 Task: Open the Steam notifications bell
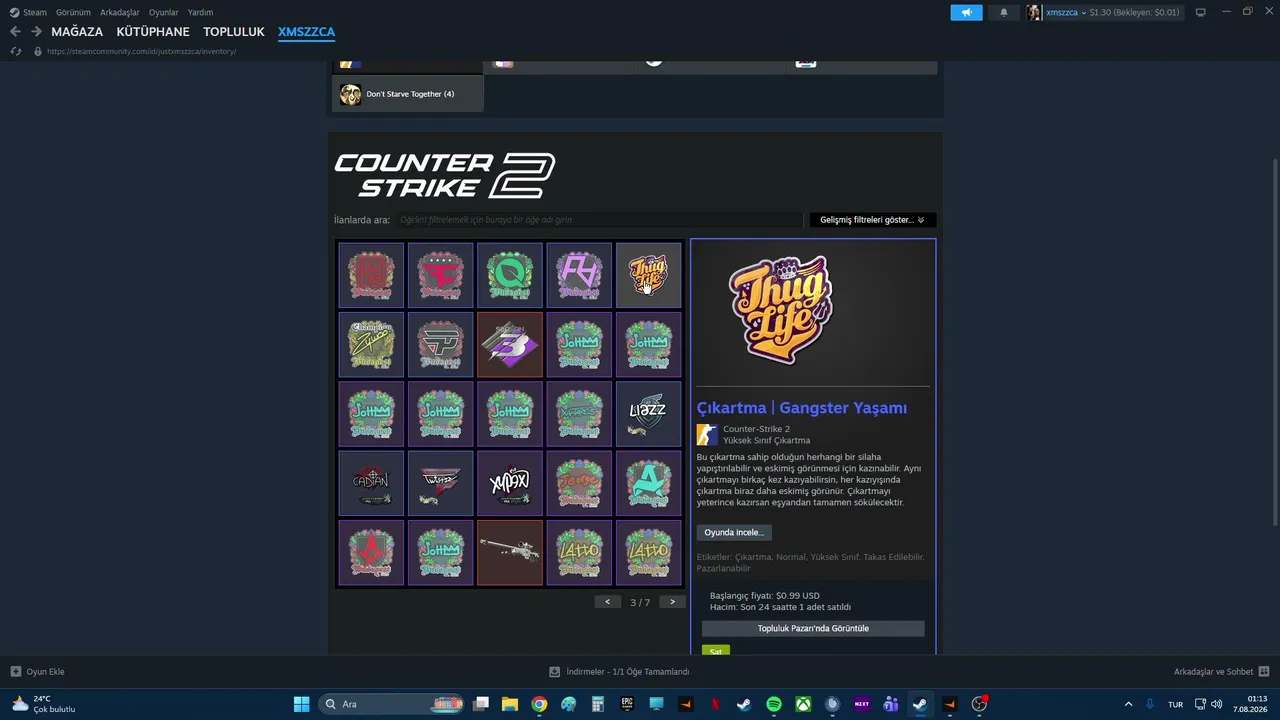[1004, 12]
